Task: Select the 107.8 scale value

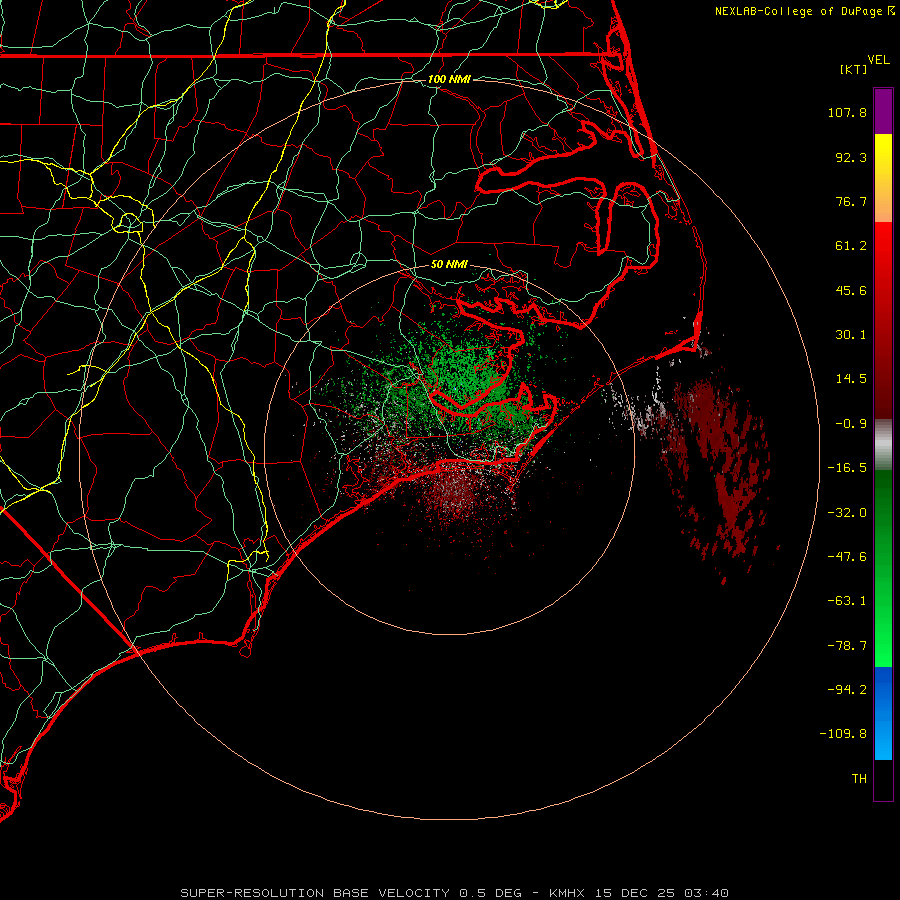Action: pyautogui.click(x=847, y=112)
